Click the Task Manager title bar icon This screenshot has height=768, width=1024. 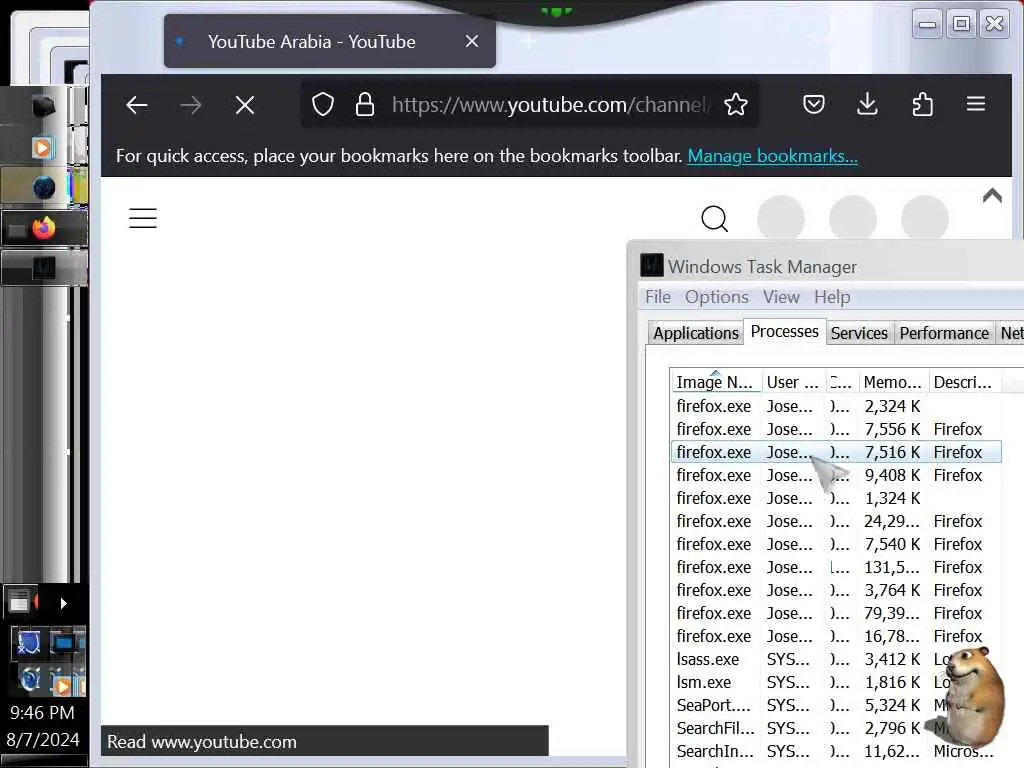[x=652, y=265]
